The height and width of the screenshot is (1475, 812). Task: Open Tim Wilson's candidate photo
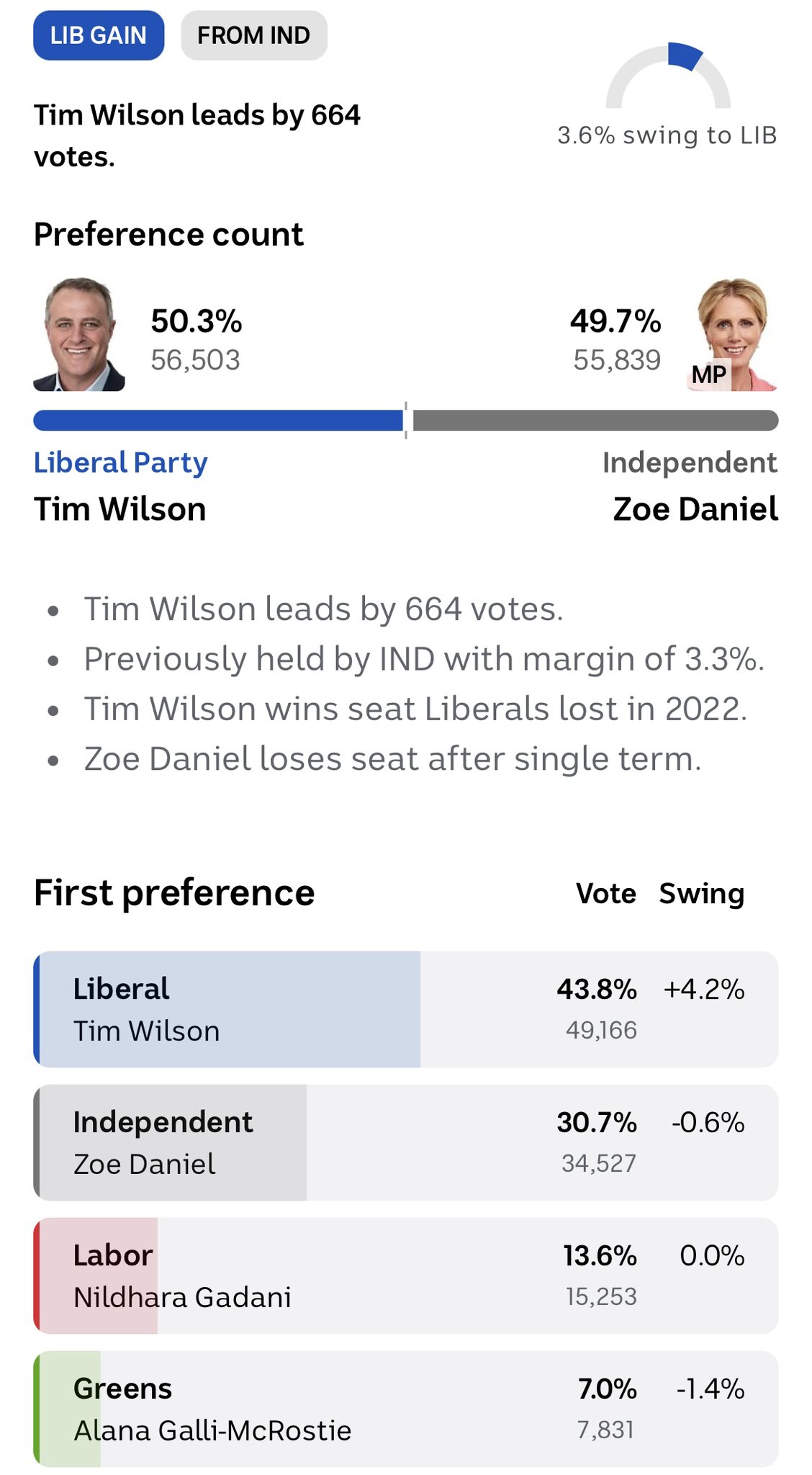coord(79,334)
